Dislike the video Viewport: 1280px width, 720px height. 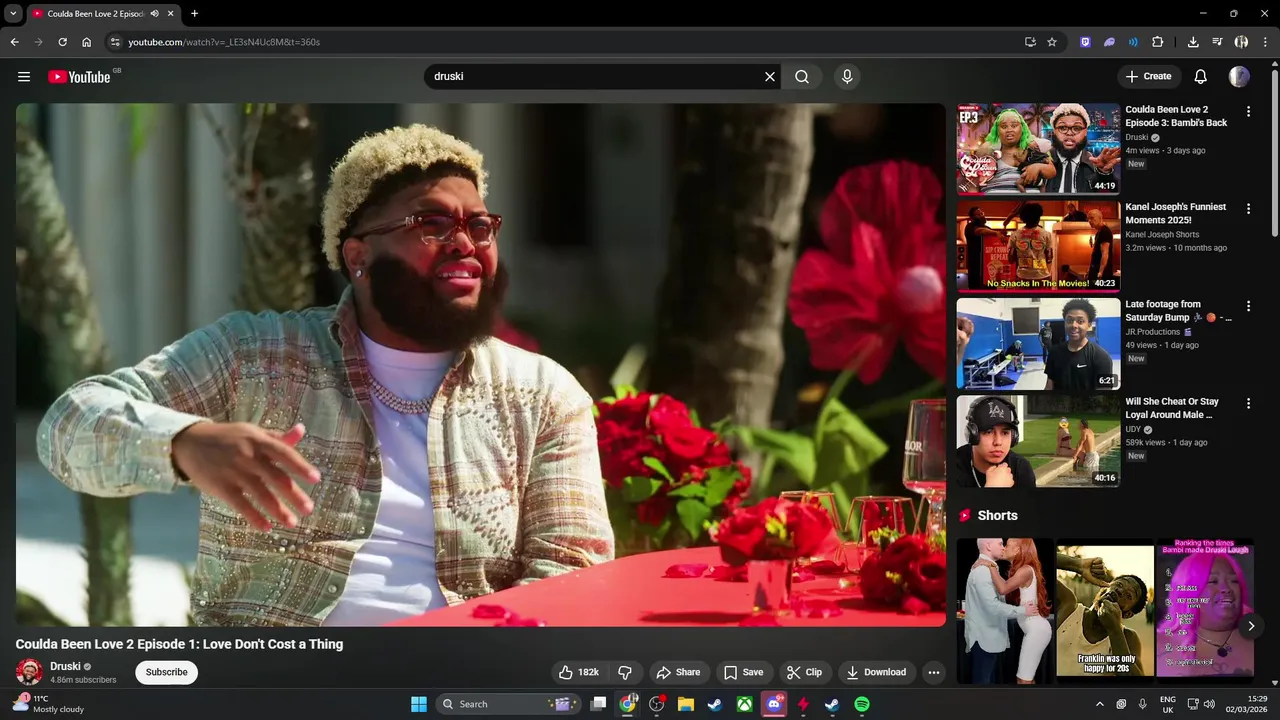625,672
